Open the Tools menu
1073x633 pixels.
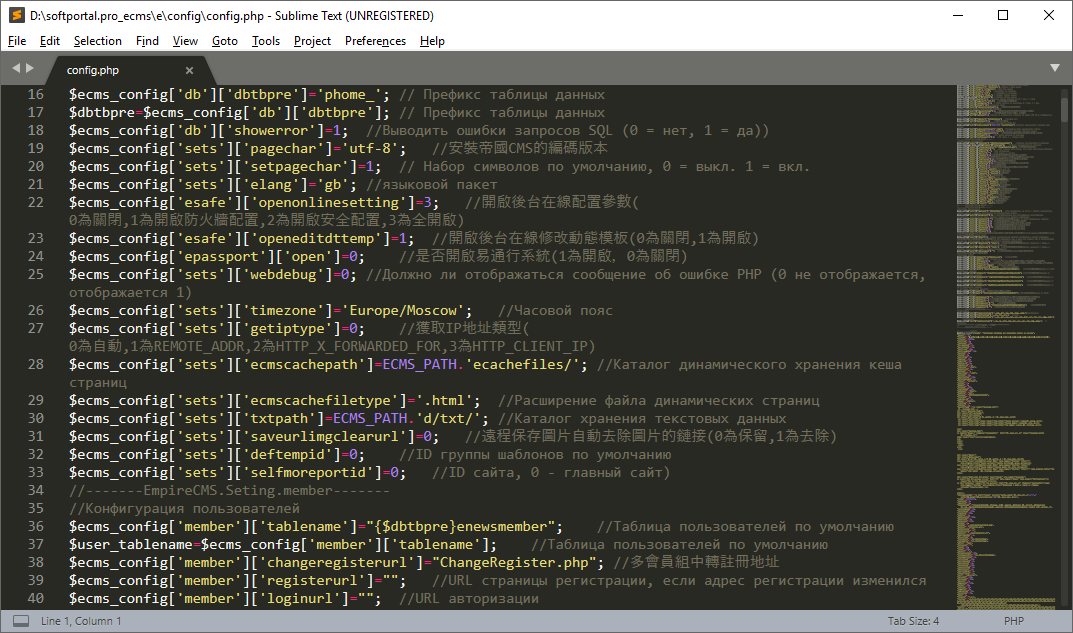(266, 41)
